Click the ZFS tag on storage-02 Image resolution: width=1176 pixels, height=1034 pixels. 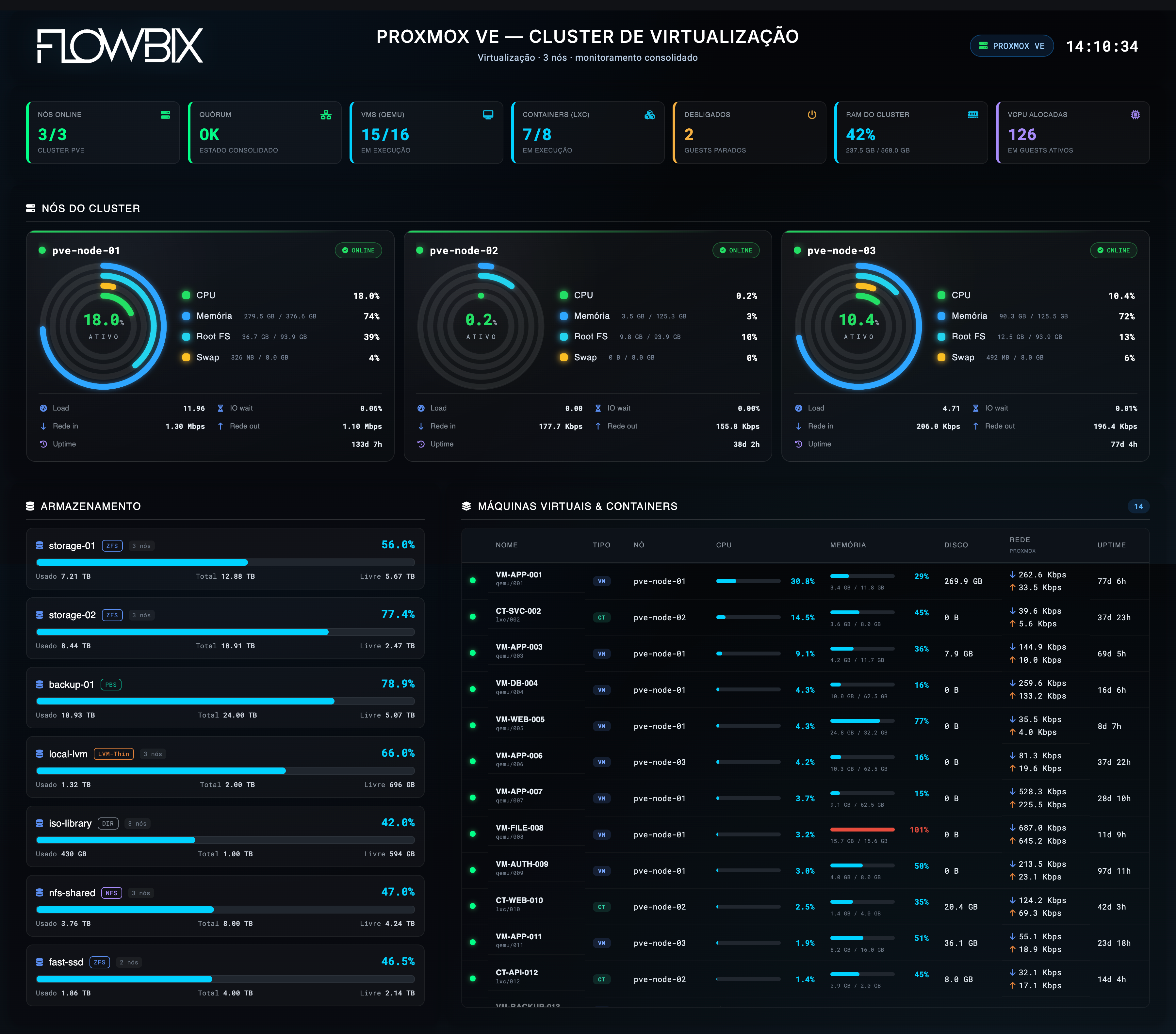(112, 615)
